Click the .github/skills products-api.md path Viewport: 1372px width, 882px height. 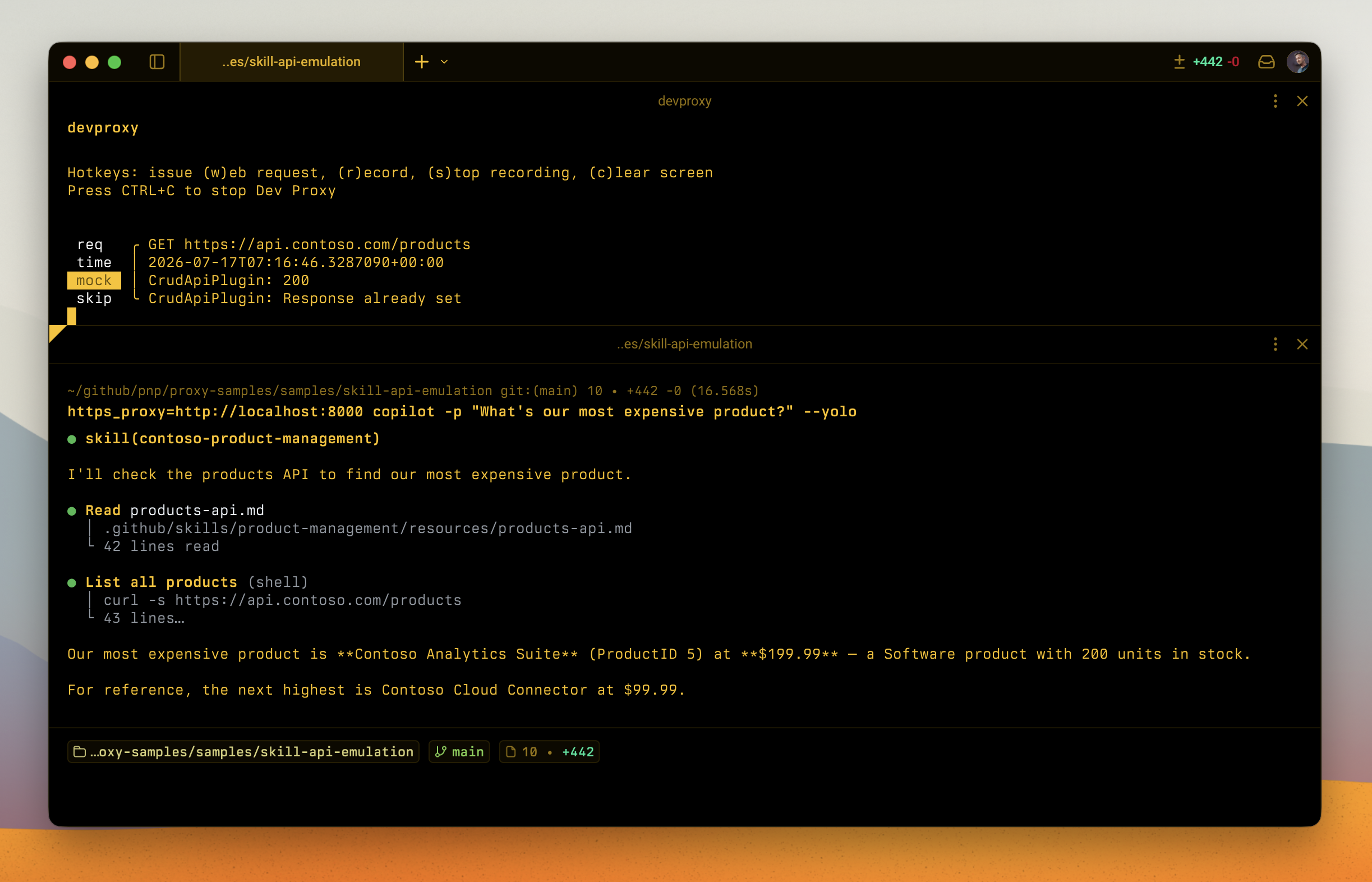(x=367, y=528)
